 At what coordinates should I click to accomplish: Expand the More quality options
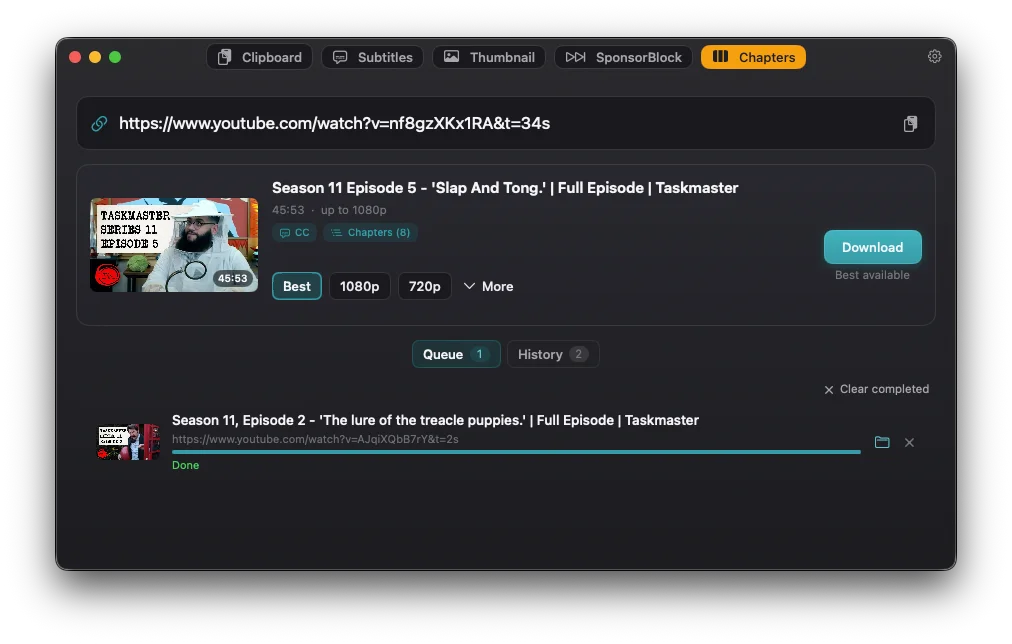(489, 286)
